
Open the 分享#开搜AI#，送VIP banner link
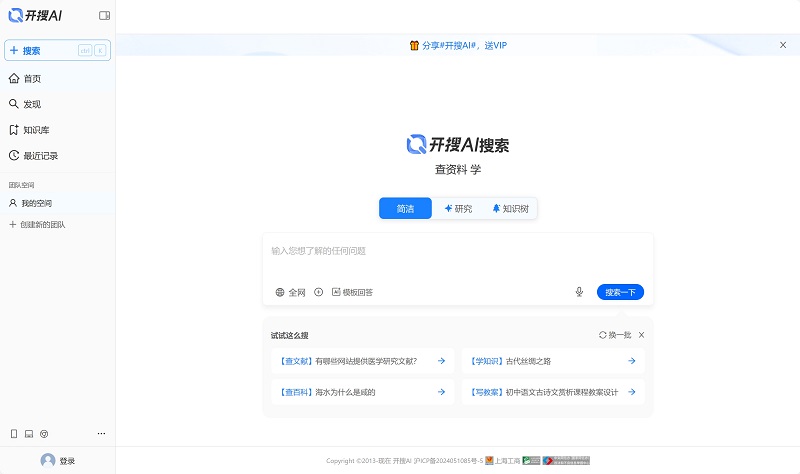[465, 45]
